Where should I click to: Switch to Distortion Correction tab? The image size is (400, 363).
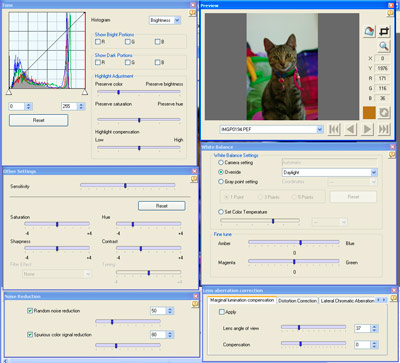pyautogui.click(x=297, y=301)
